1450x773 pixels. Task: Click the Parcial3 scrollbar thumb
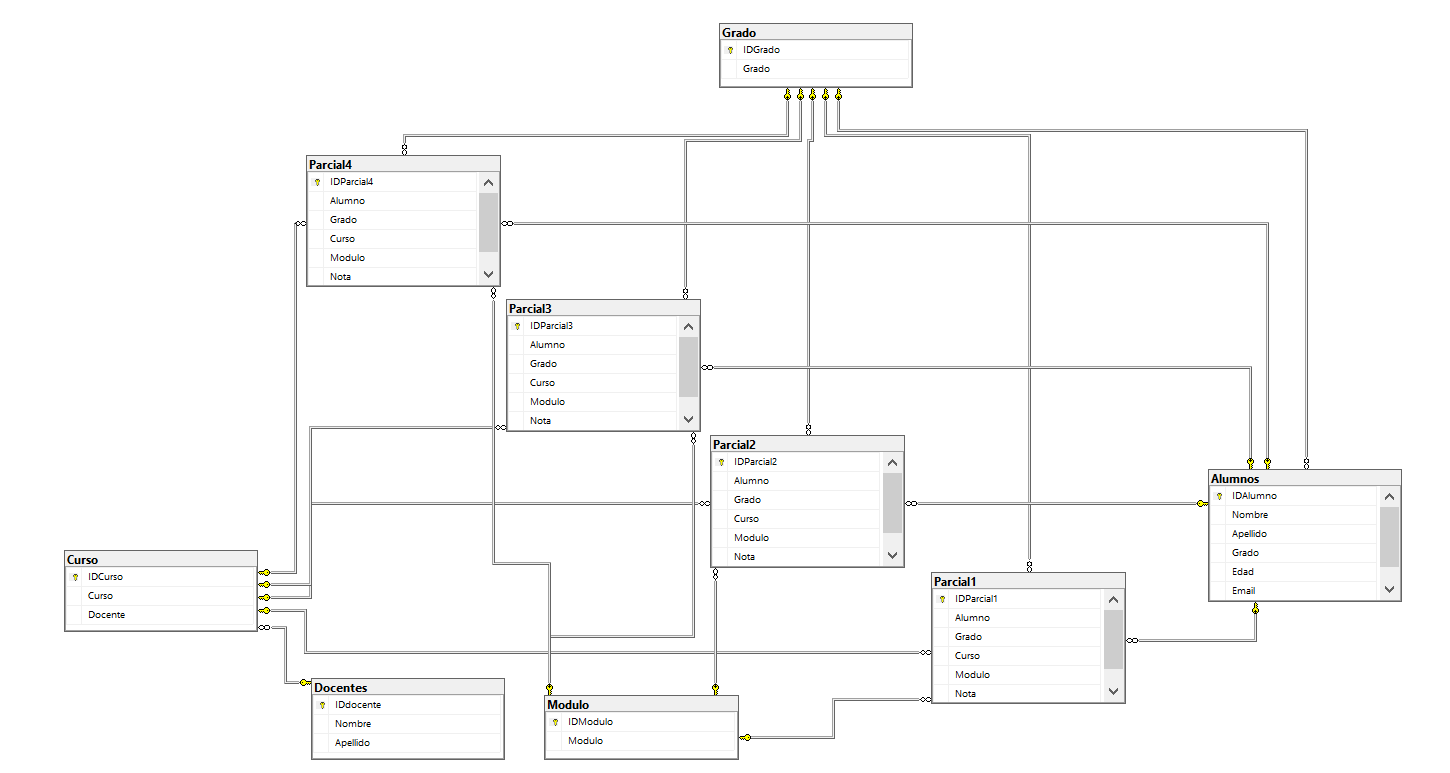pos(688,366)
